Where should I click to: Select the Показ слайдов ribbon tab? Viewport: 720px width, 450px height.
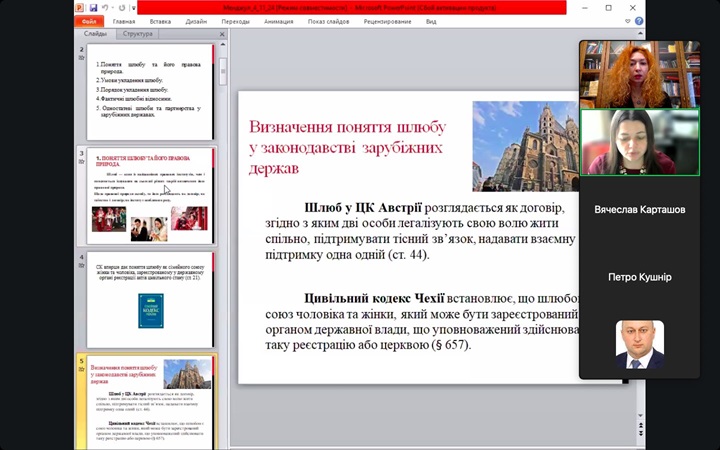click(x=329, y=21)
